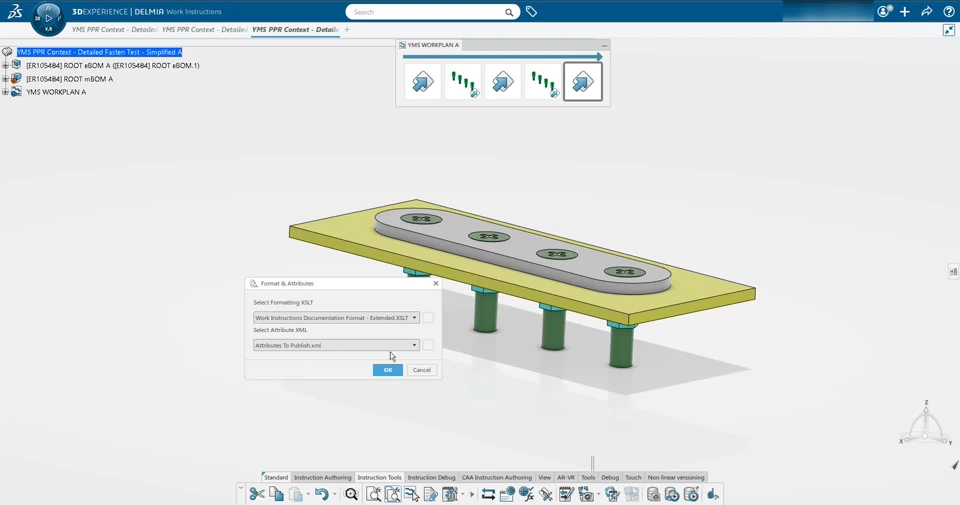
Task: Select the [ER105484] ROOT eBOM A row
Action: pyautogui.click(x=113, y=65)
